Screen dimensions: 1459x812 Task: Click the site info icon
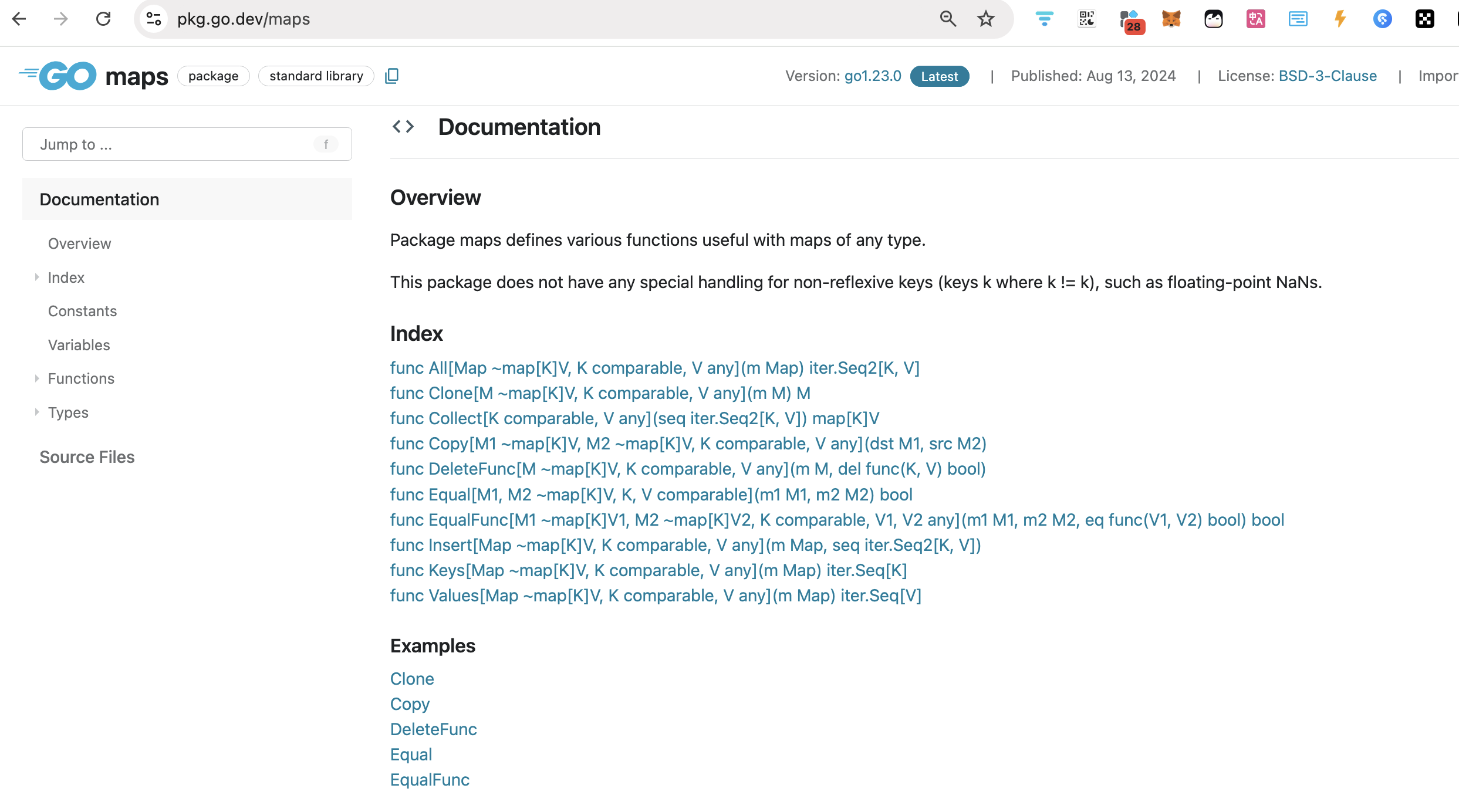154,19
